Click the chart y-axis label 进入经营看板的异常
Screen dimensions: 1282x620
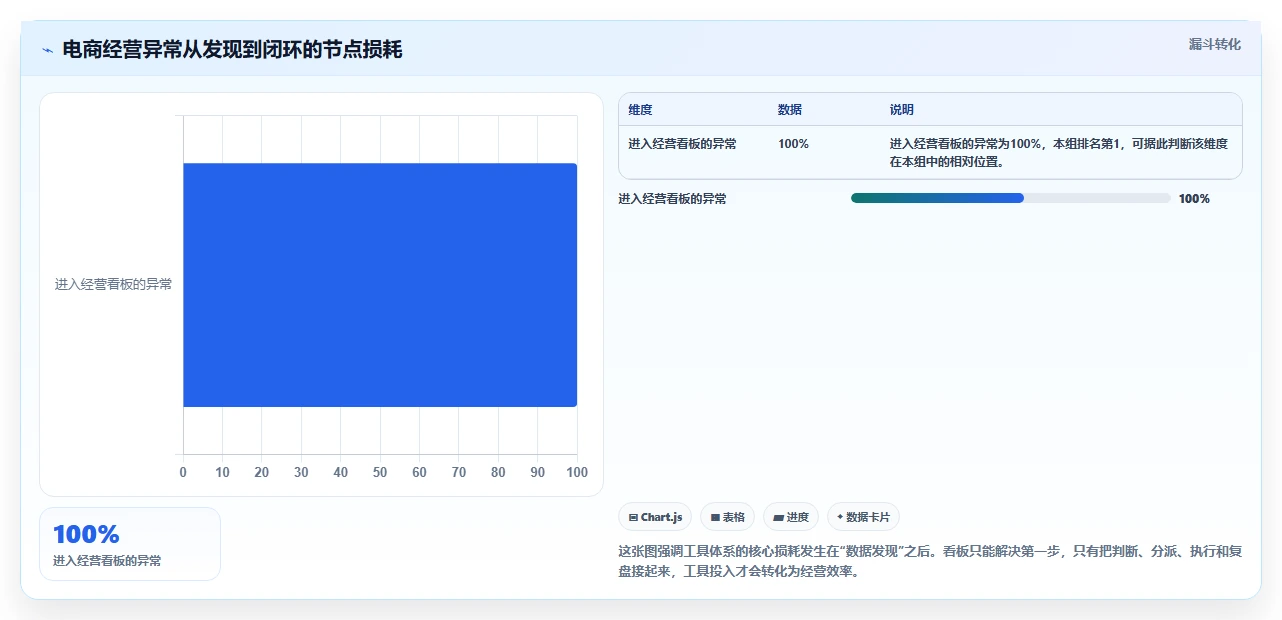click(113, 284)
